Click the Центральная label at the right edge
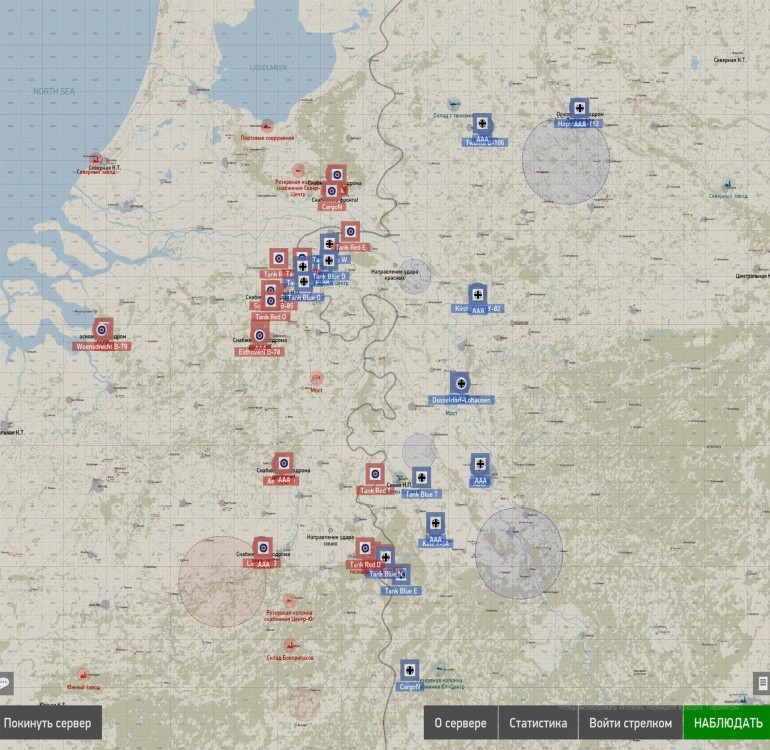The image size is (770, 750). pos(752,276)
